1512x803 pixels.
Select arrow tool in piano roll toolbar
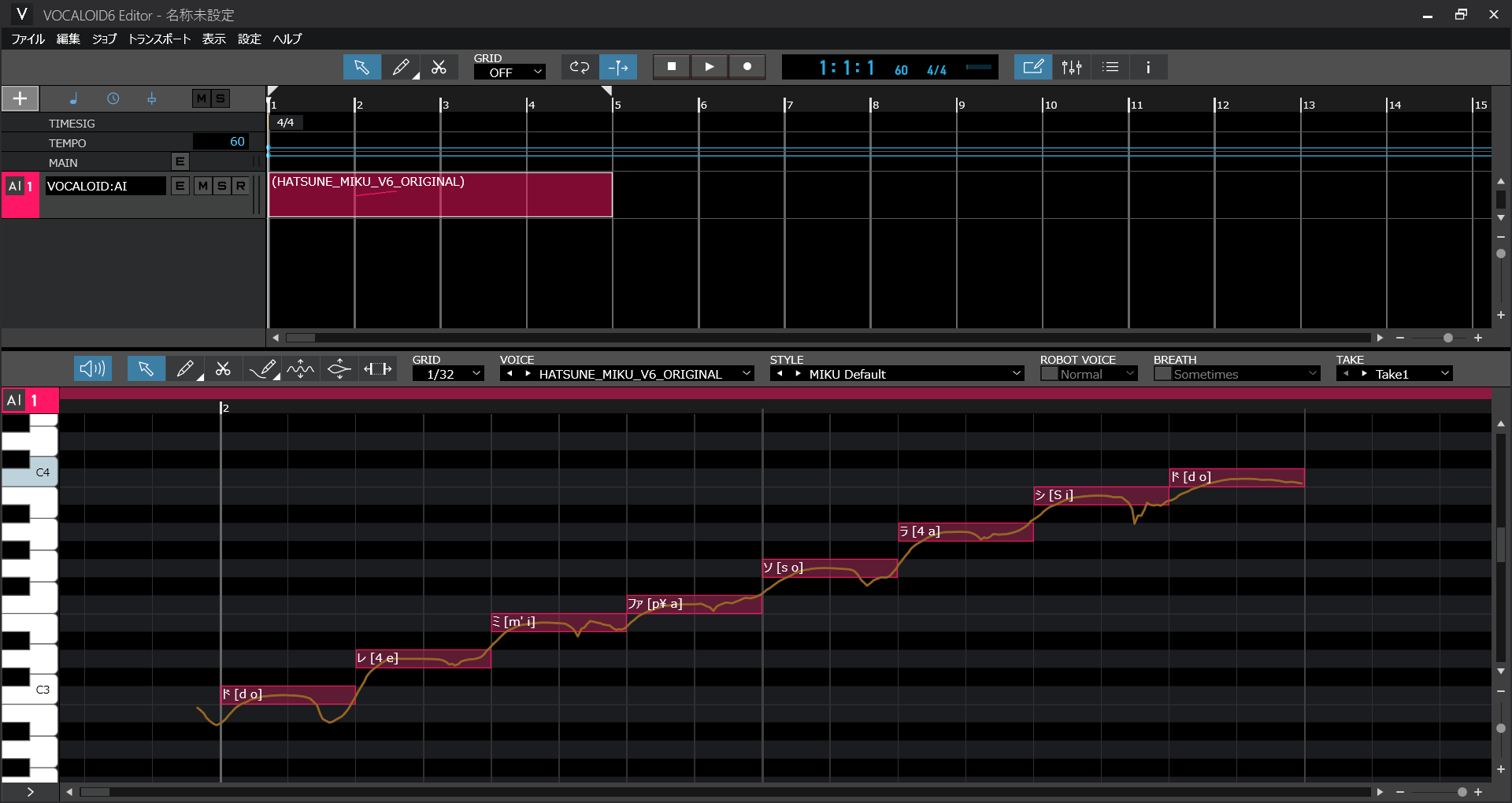pos(146,368)
